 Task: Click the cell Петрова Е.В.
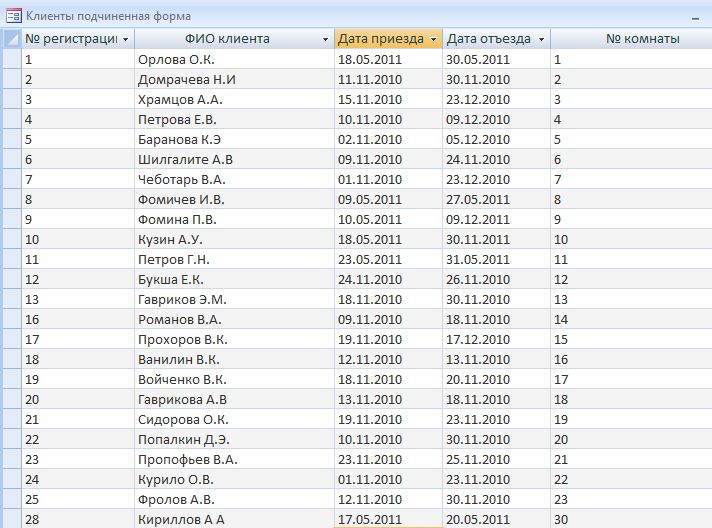[234, 119]
